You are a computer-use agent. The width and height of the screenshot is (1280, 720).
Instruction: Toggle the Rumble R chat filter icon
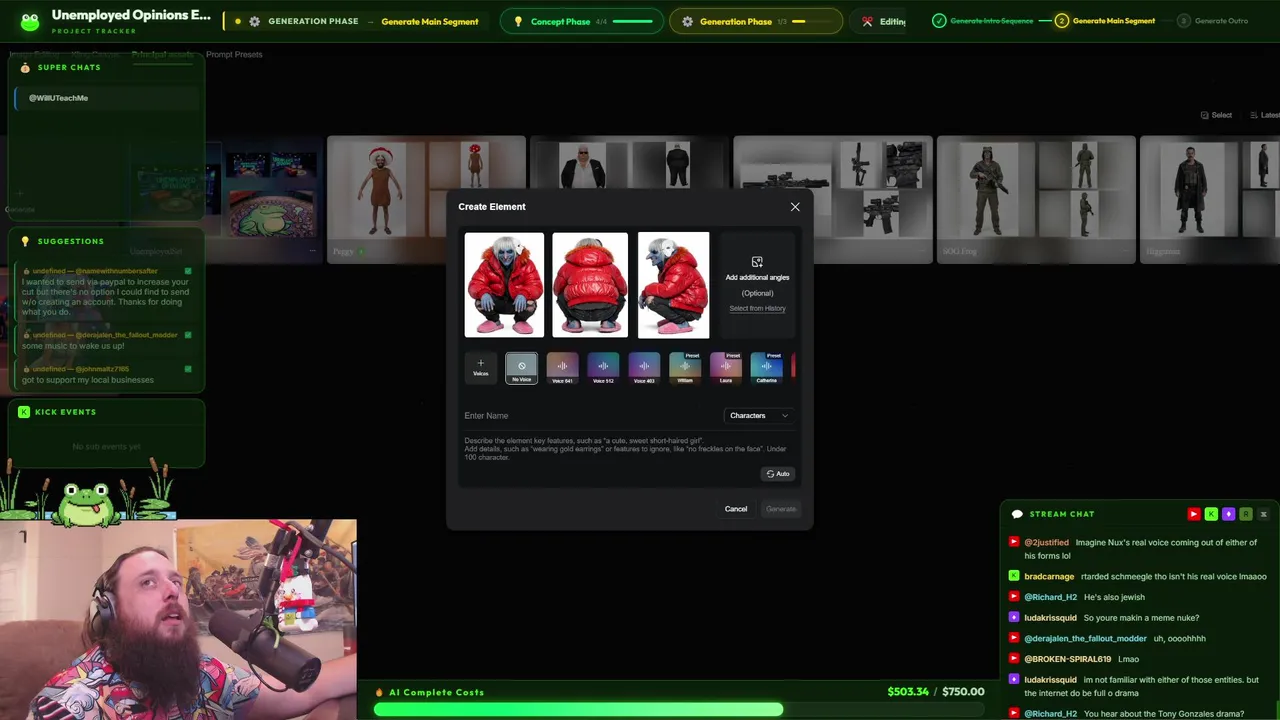[1245, 514]
